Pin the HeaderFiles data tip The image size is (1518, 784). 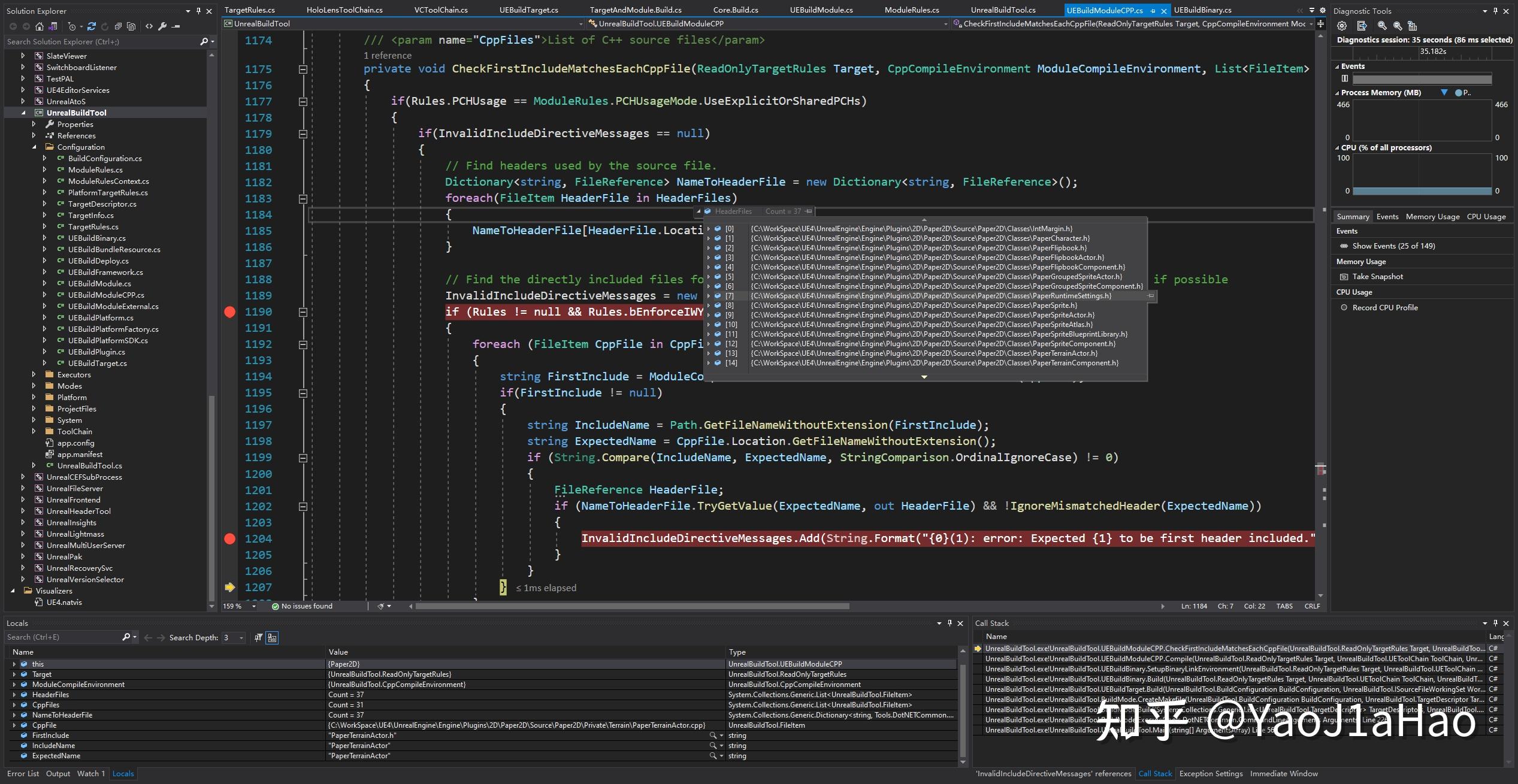(809, 211)
